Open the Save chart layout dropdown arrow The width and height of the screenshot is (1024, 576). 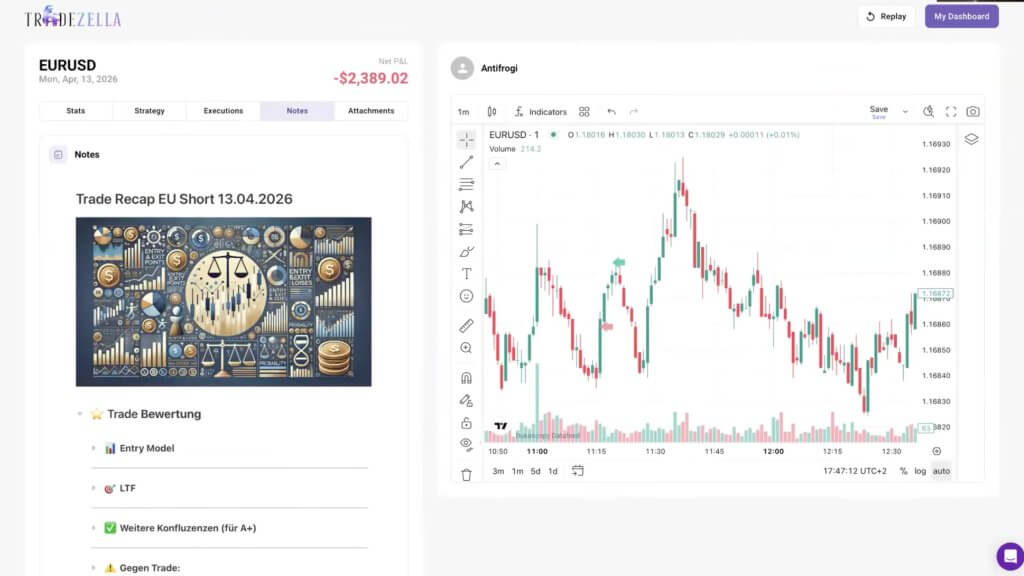click(x=905, y=112)
